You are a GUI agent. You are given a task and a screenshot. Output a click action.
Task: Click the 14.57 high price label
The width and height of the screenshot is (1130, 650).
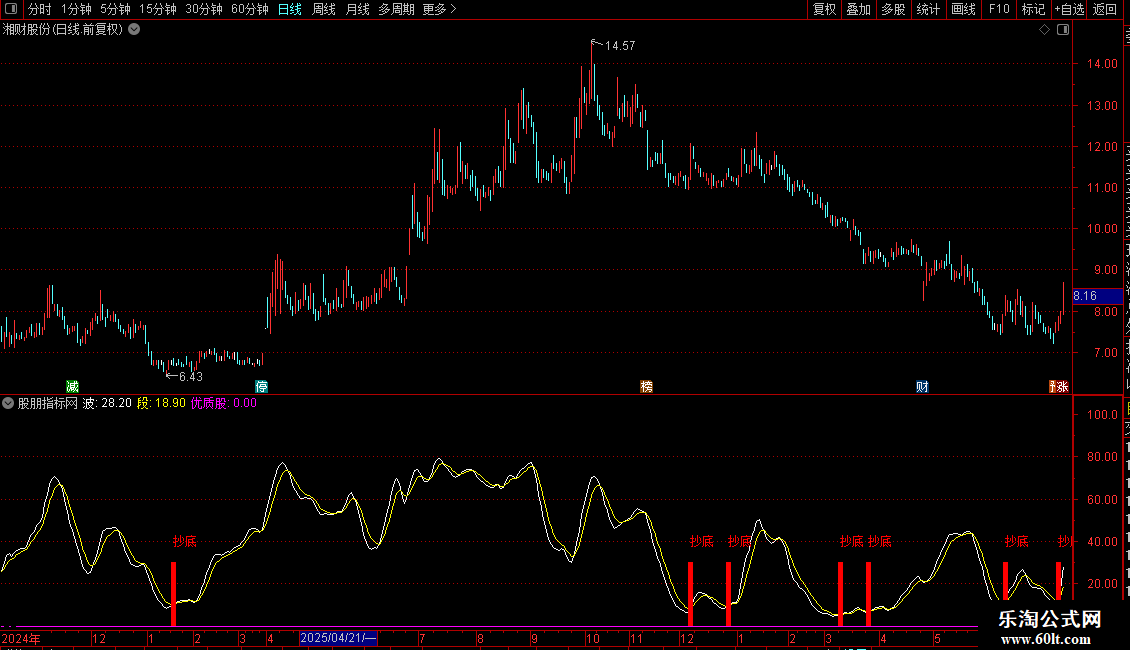(620, 45)
